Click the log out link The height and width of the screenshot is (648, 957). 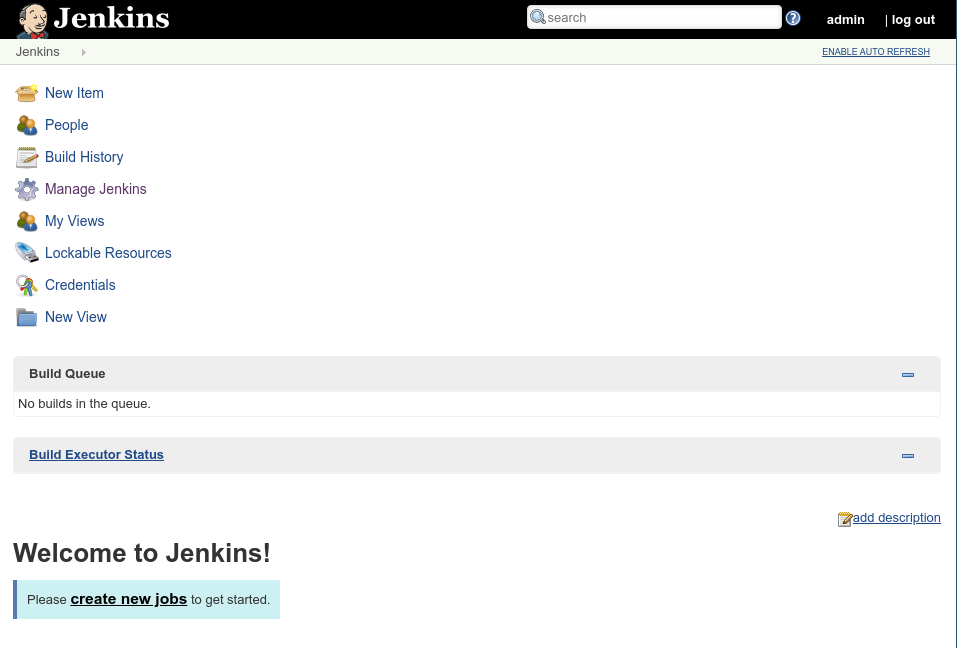click(913, 20)
